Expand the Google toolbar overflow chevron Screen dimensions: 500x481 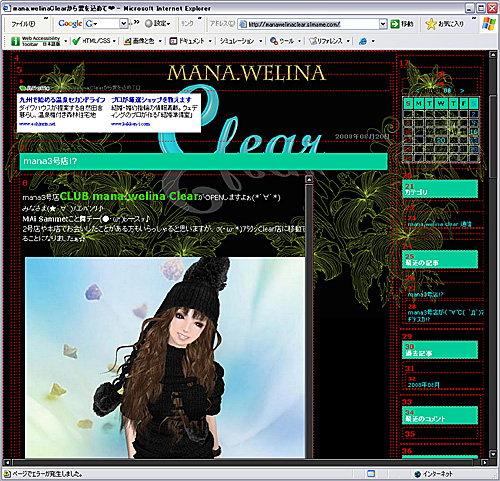point(136,22)
